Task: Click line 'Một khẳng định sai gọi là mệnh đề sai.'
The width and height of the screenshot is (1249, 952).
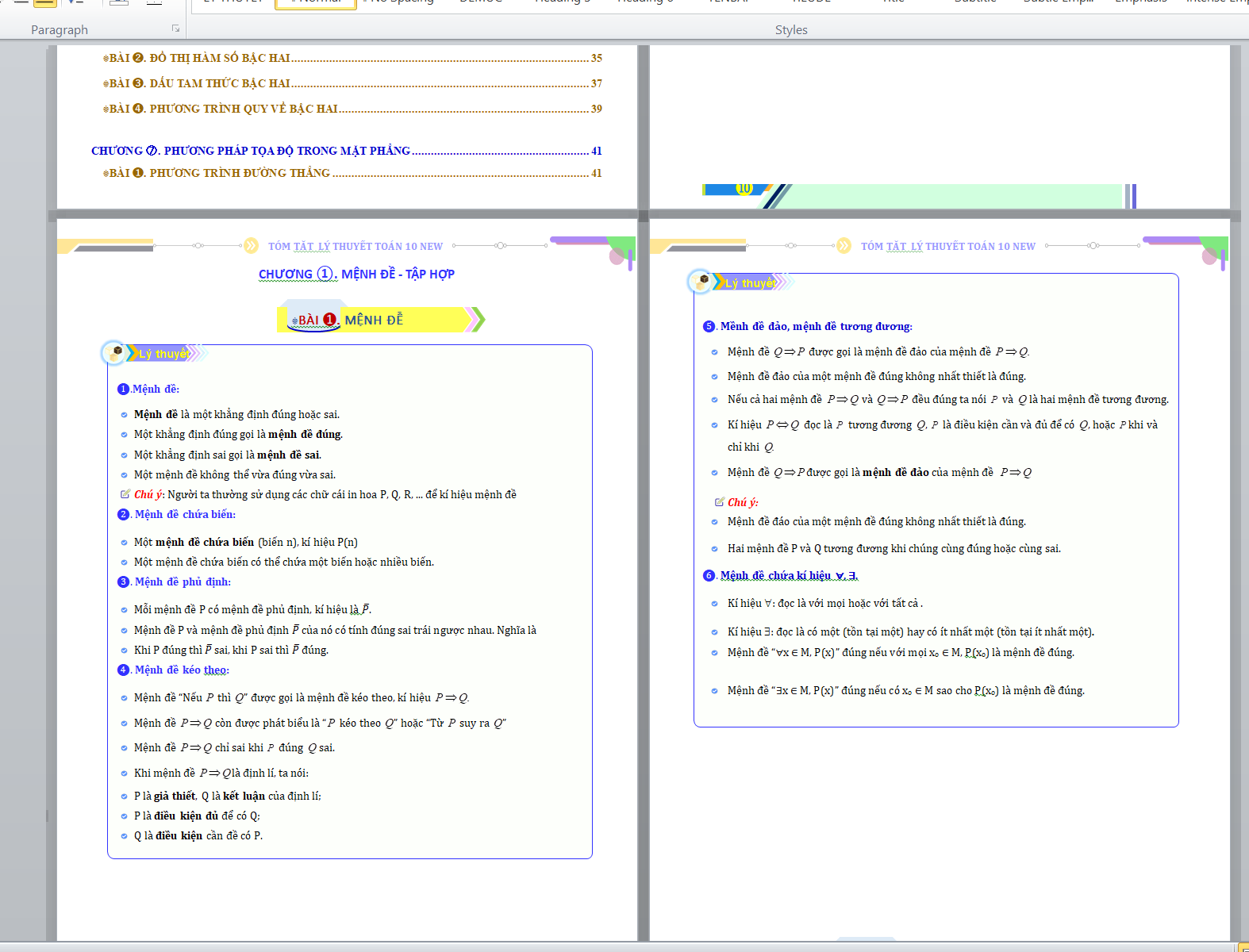Action: [x=228, y=455]
